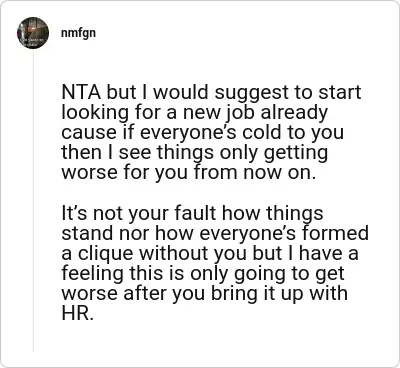Collapse the comment using the vertical thread line

[33, 200]
